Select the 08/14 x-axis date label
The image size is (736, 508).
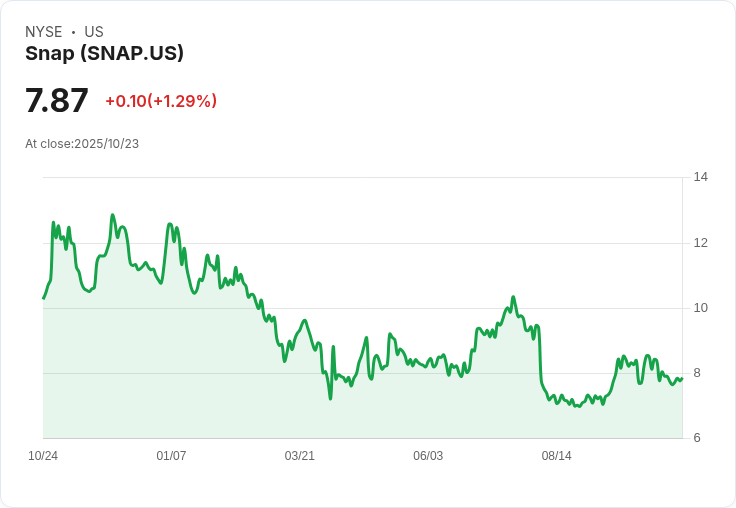point(556,456)
